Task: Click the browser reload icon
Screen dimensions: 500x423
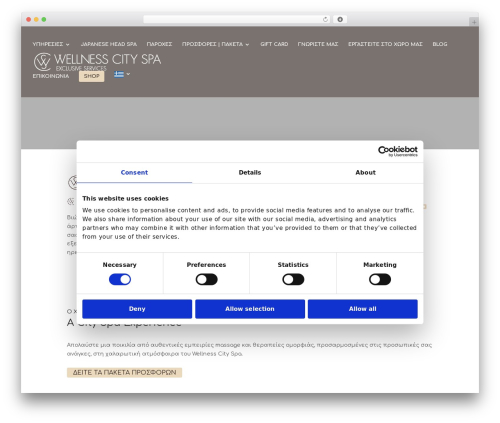Action: pyautogui.click(x=325, y=19)
